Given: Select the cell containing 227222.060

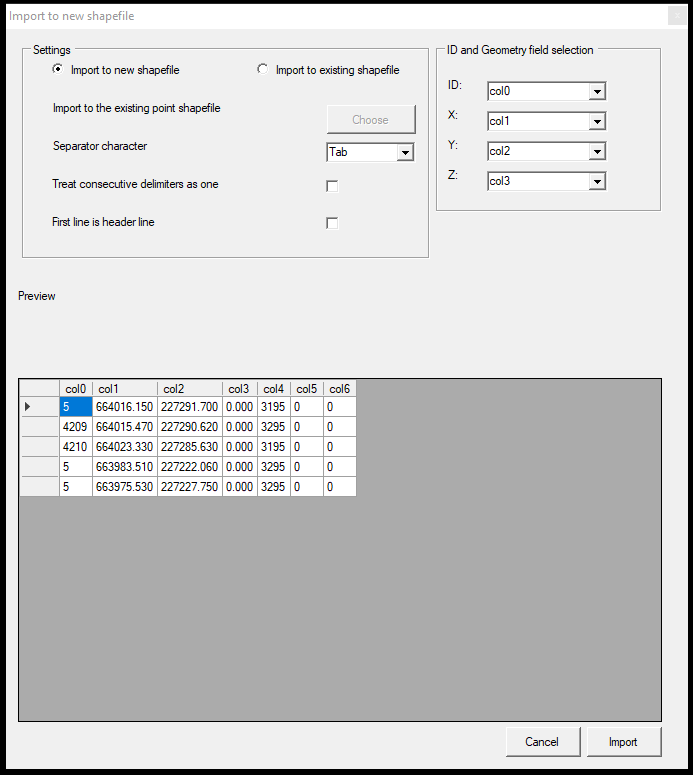Looking at the screenshot, I should click(x=190, y=467).
